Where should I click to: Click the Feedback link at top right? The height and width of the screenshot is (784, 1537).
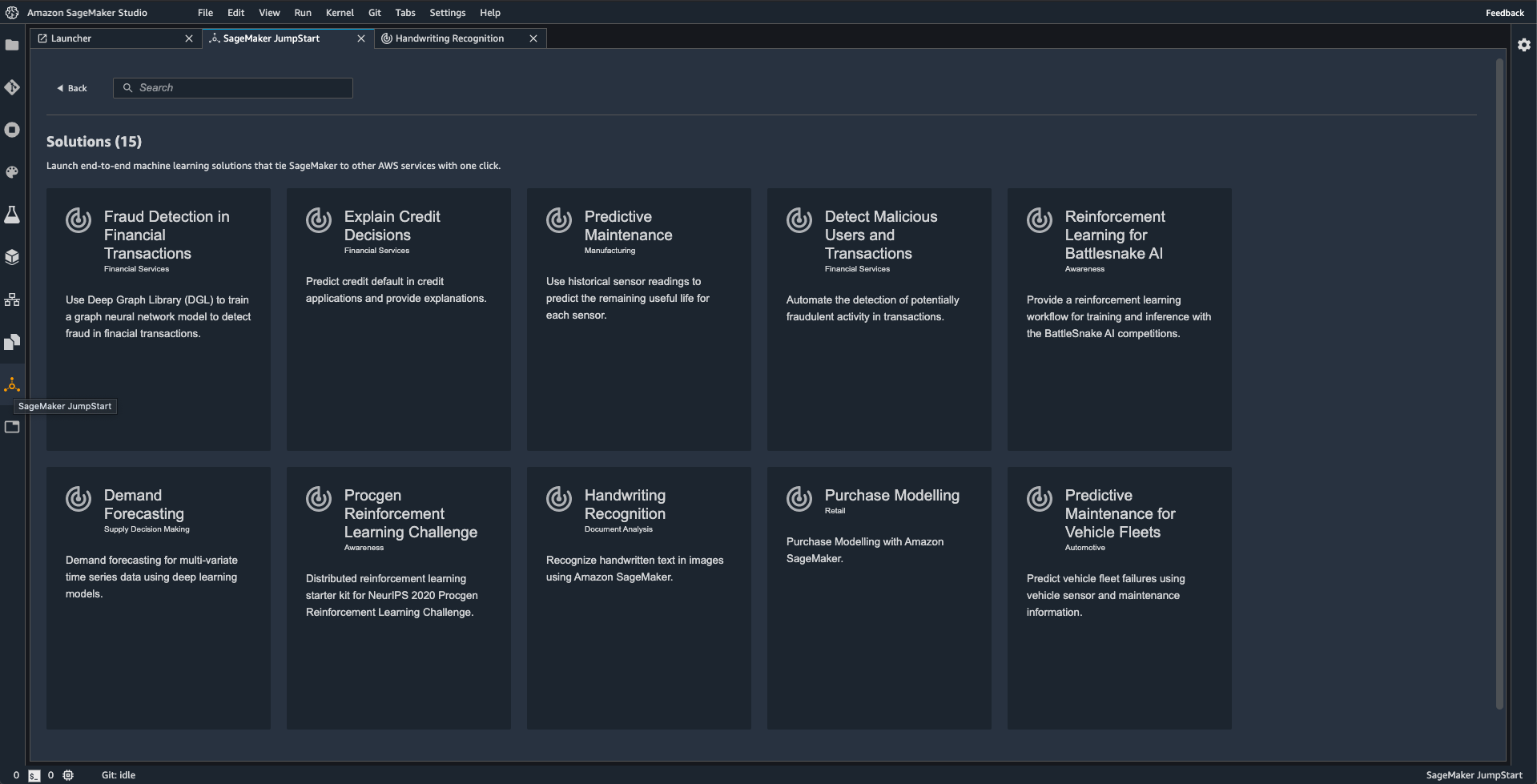coord(1504,13)
